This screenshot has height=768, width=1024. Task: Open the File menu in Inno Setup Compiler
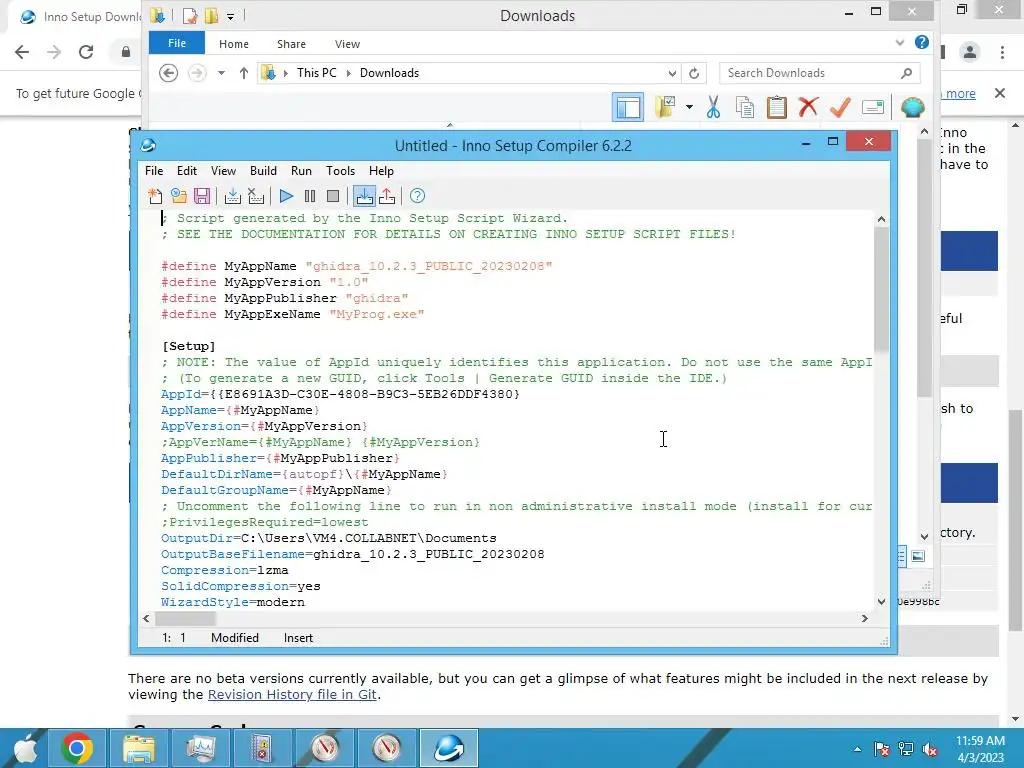[154, 171]
